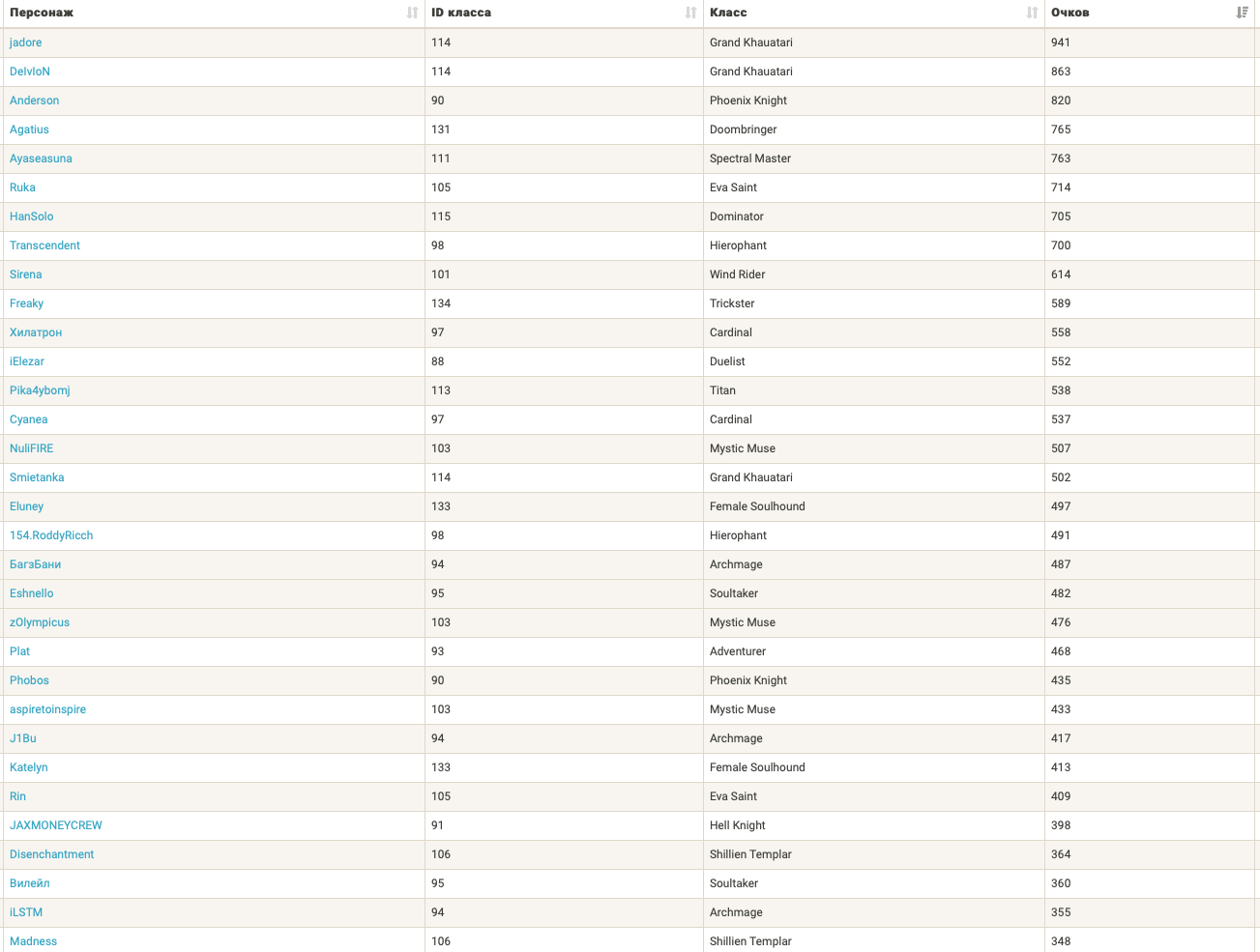Toggle descending sort icon on Очков column
Image resolution: width=1260 pixels, height=952 pixels.
1242,13
